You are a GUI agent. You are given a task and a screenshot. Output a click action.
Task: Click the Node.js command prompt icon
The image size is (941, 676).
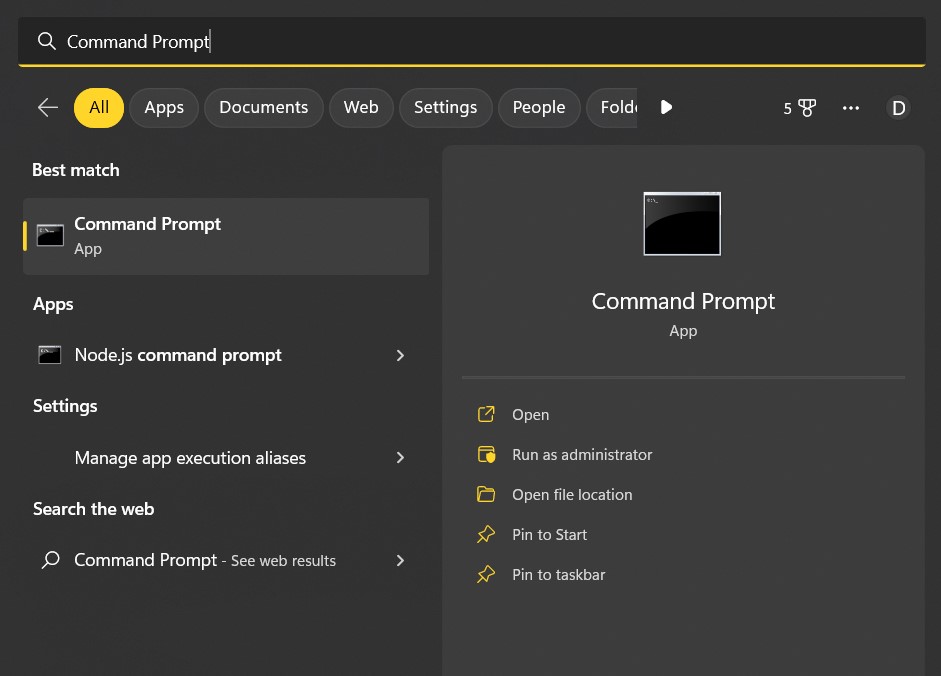point(50,355)
